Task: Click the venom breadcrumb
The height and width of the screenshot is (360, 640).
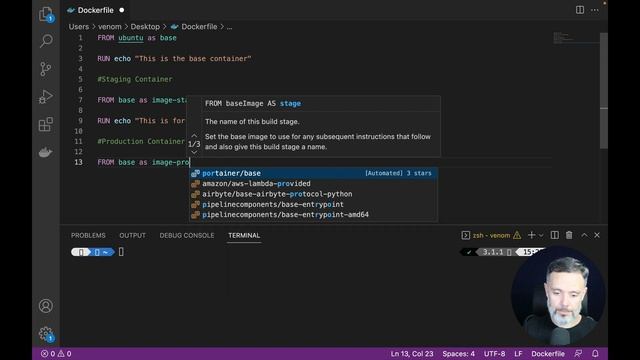Action: (x=110, y=27)
